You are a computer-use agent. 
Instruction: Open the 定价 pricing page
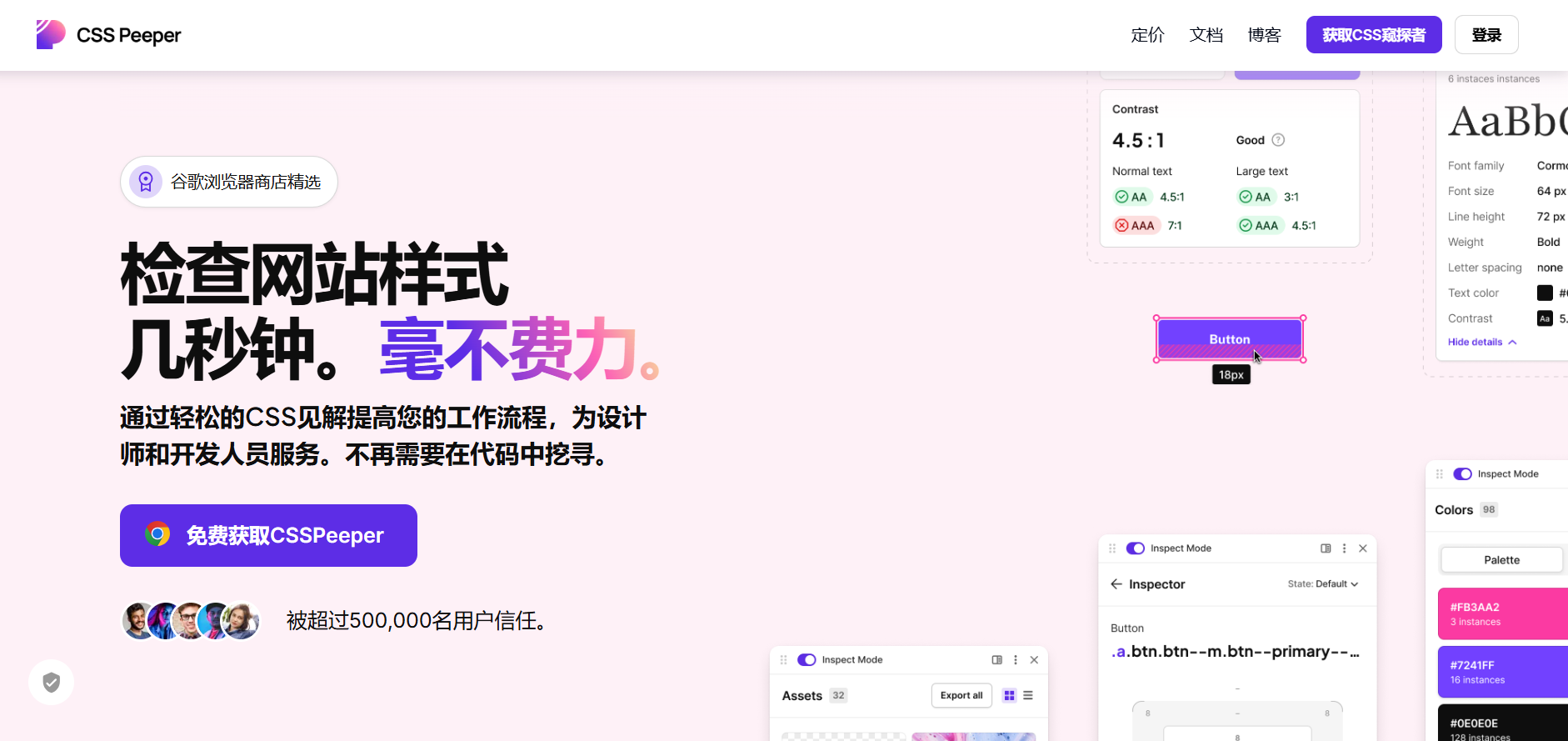[1147, 35]
